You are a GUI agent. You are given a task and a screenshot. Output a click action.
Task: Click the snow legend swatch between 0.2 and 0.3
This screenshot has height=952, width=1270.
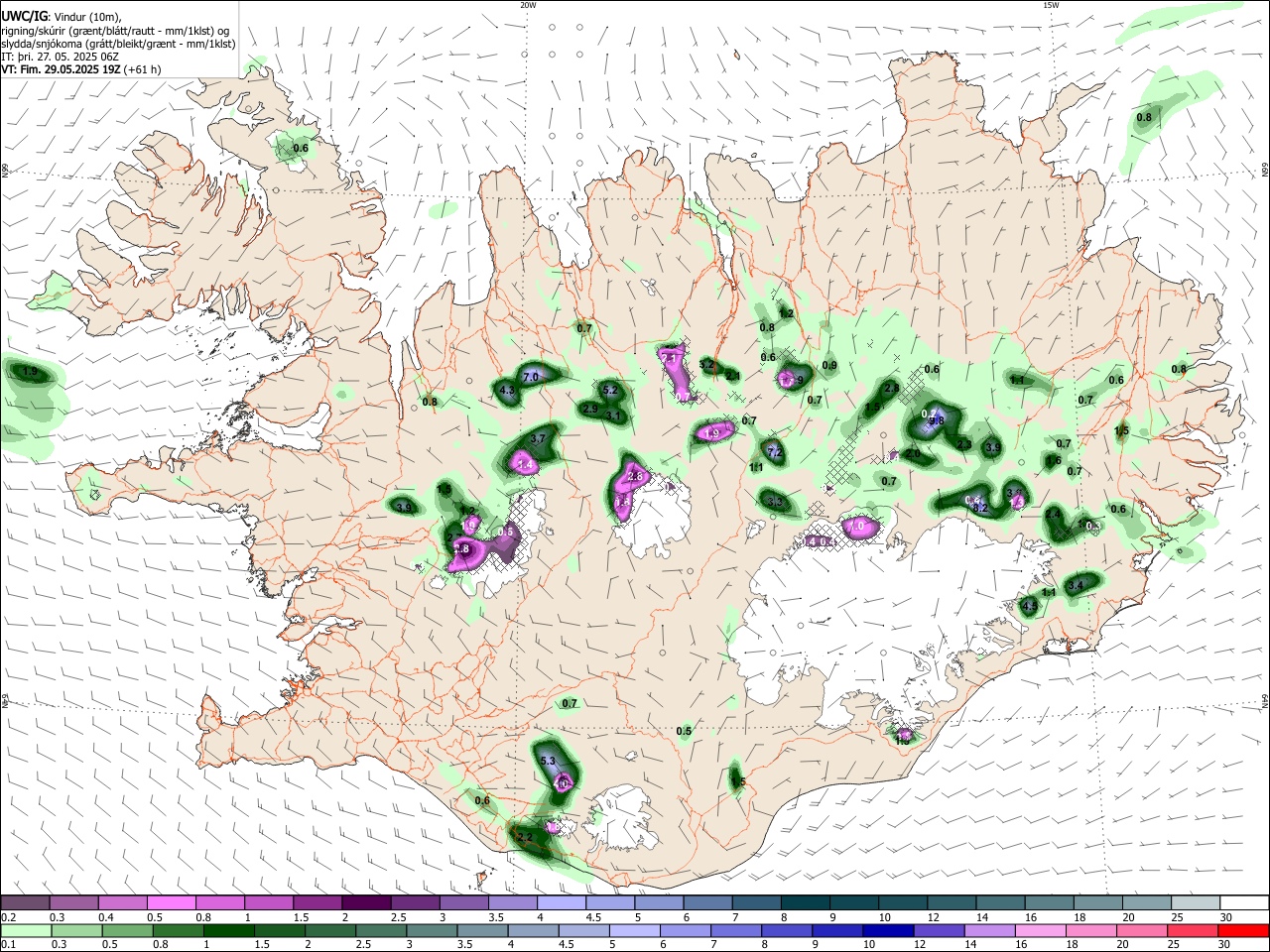pos(25,903)
